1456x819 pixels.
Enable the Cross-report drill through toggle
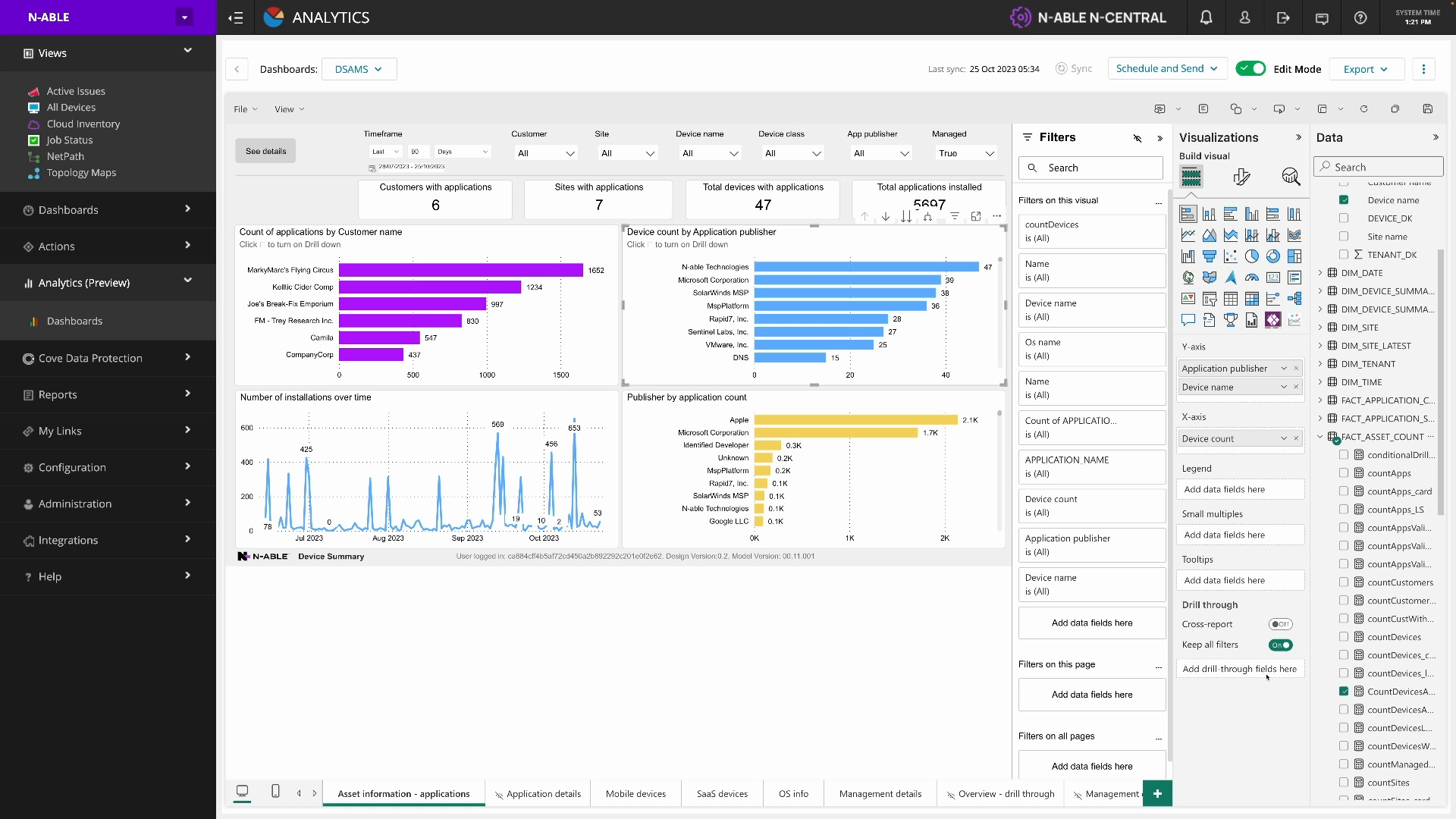click(x=1280, y=624)
